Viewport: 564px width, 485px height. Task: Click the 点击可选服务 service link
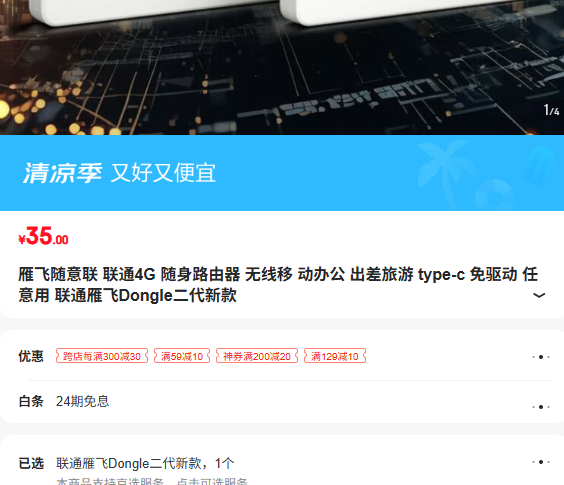coord(212,481)
